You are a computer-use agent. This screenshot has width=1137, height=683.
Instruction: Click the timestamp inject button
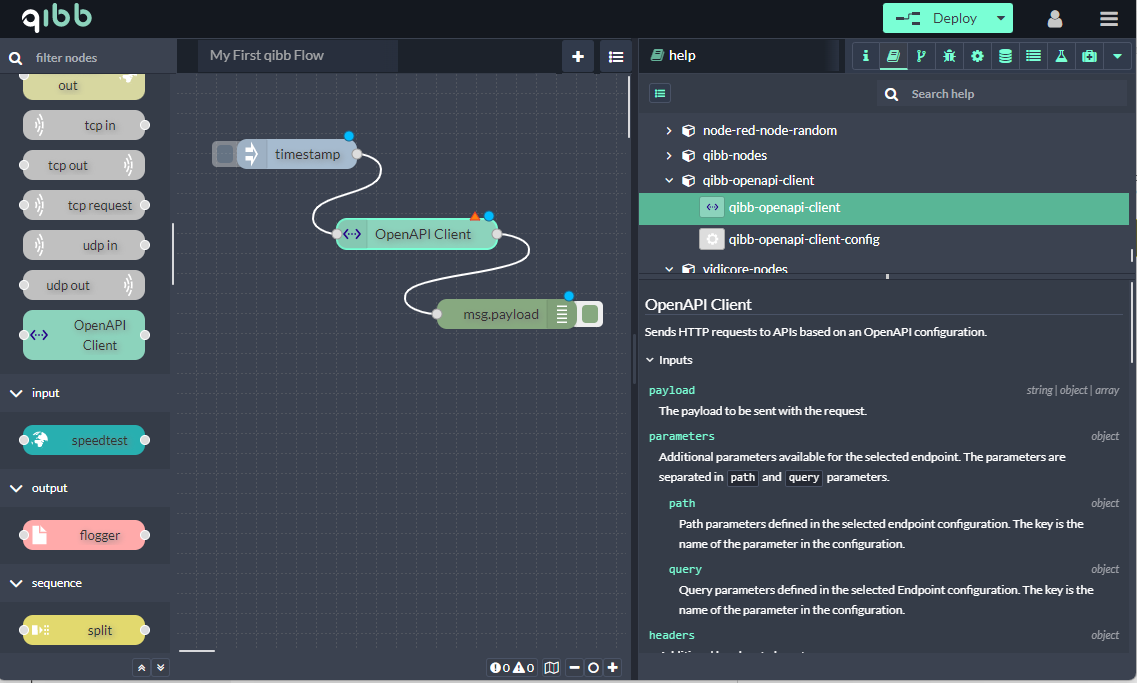click(x=225, y=154)
